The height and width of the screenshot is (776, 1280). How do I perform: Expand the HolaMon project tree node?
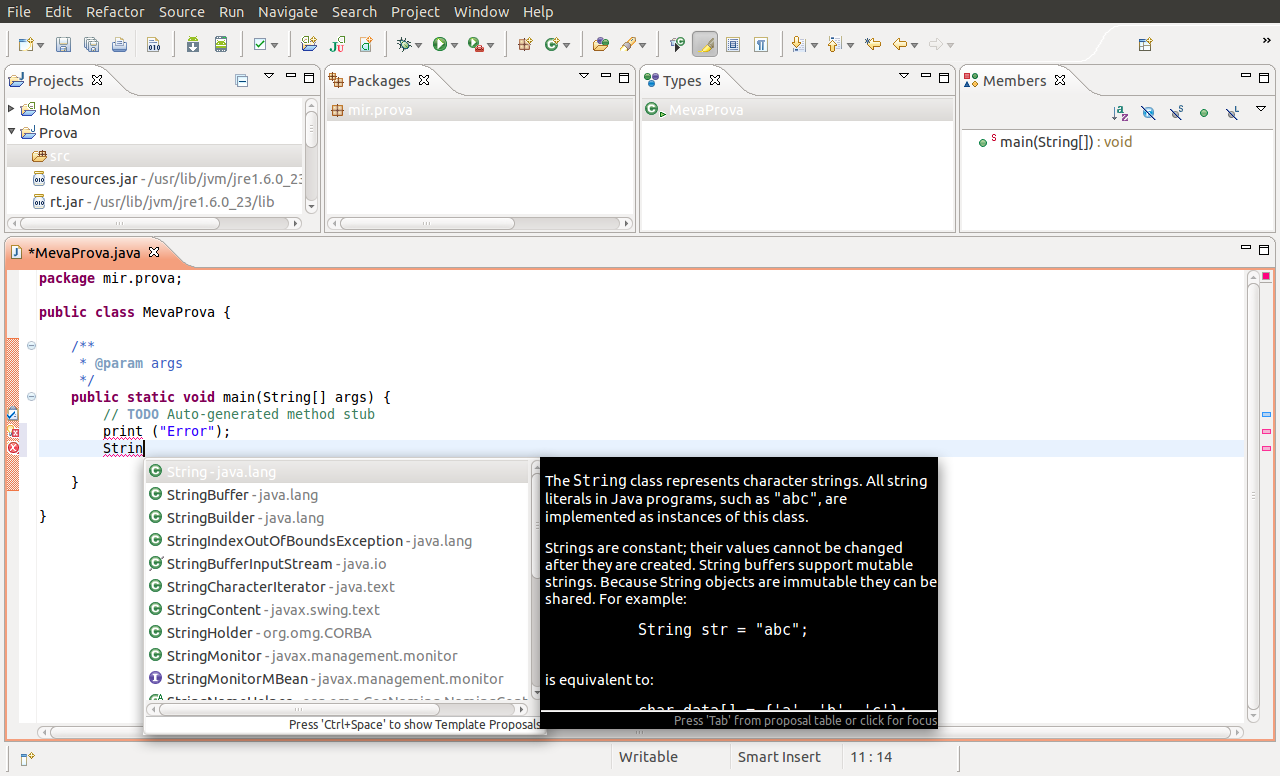click(x=12, y=109)
